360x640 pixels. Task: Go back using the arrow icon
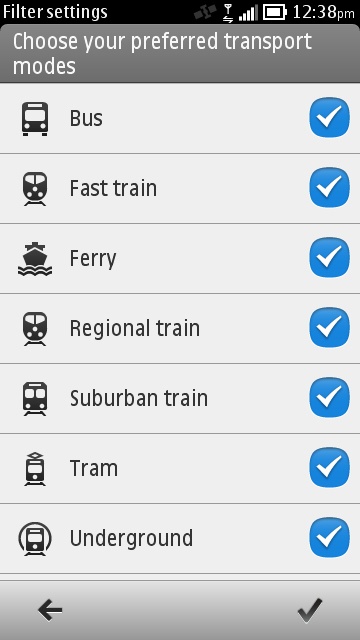(x=50, y=611)
